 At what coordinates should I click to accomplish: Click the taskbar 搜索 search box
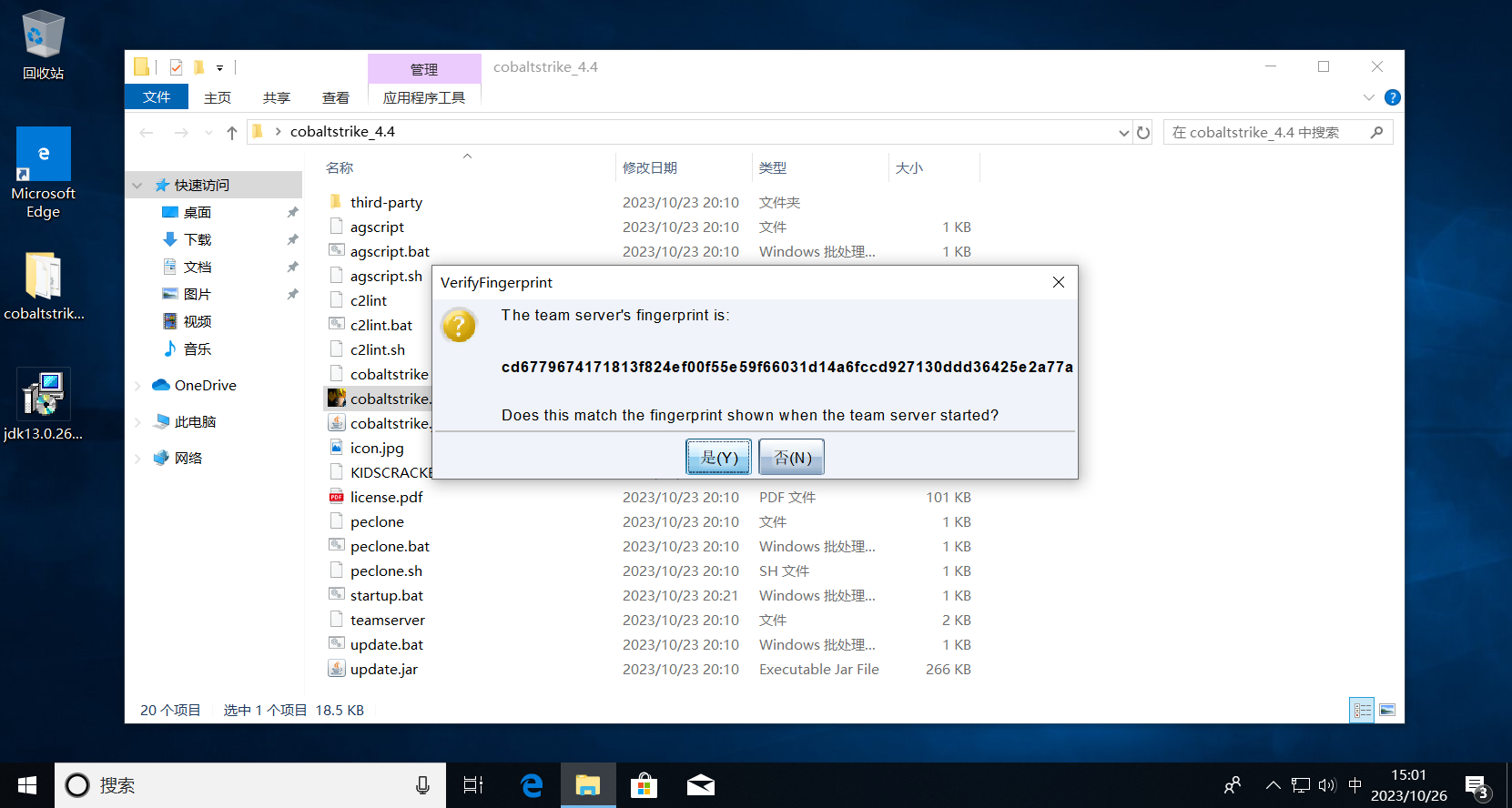(x=250, y=785)
